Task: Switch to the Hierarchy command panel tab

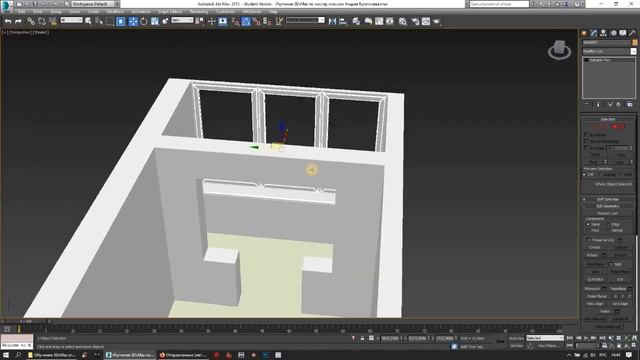Action: point(603,33)
